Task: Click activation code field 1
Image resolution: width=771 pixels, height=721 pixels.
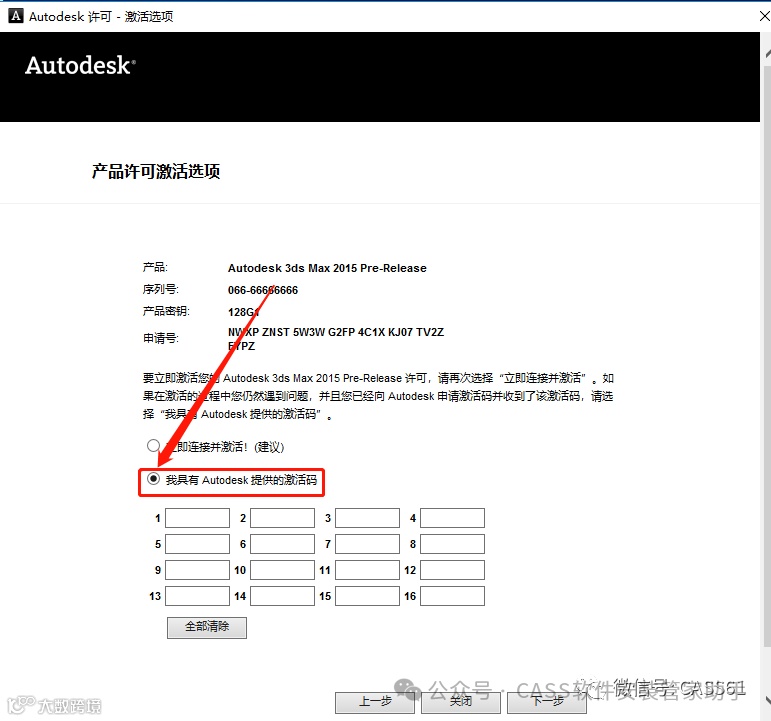Action: point(197,518)
